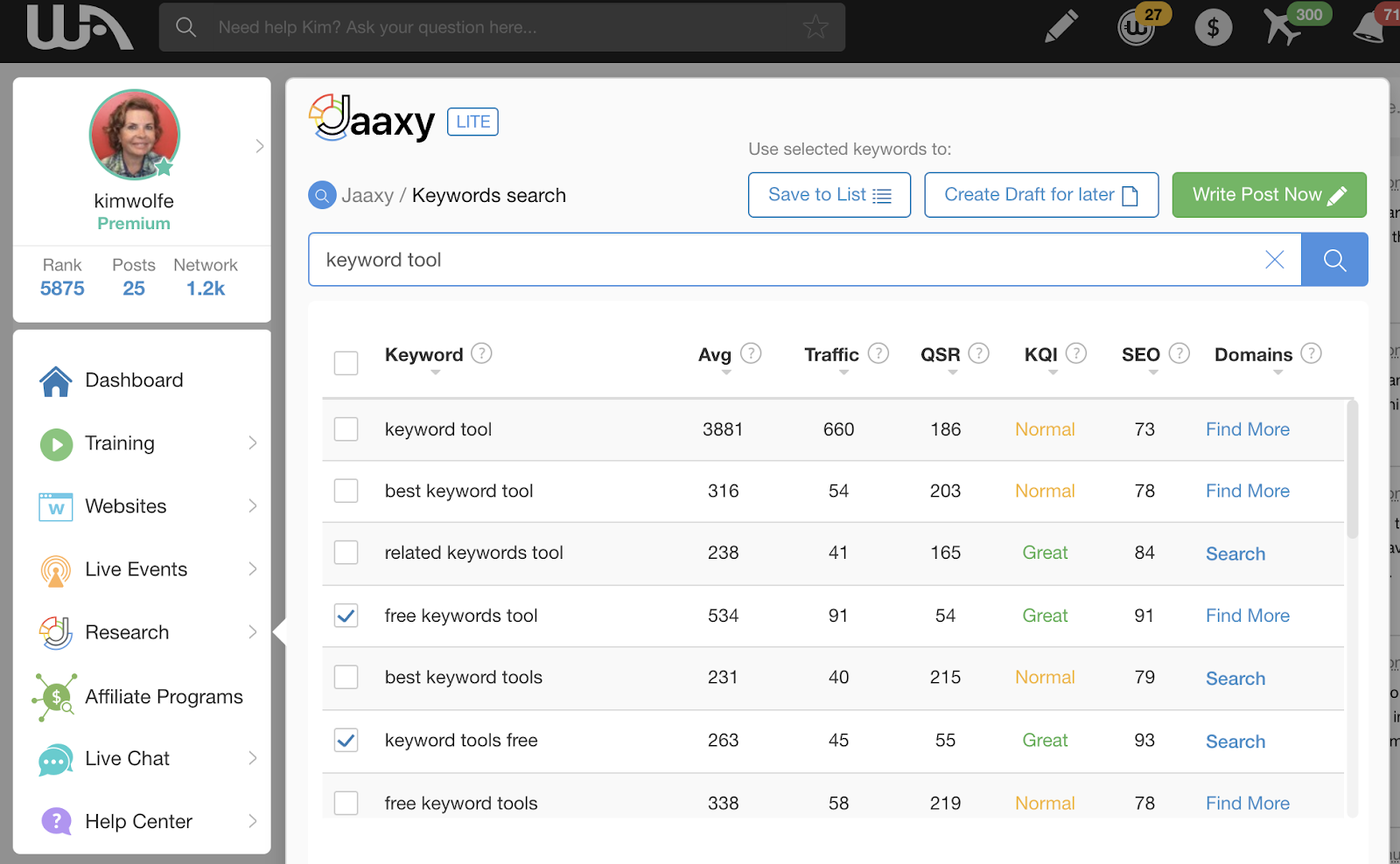
Task: Open the pencil write icon in top bar
Action: 1061,27
